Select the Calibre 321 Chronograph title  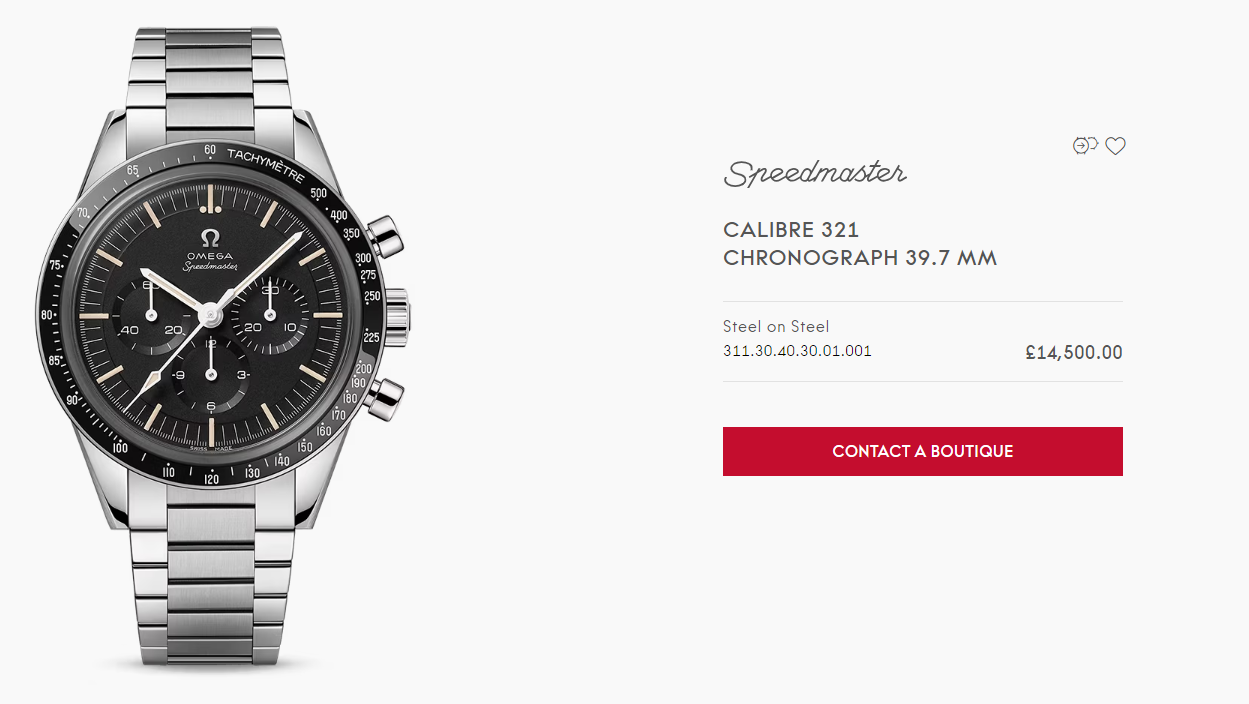pos(860,244)
